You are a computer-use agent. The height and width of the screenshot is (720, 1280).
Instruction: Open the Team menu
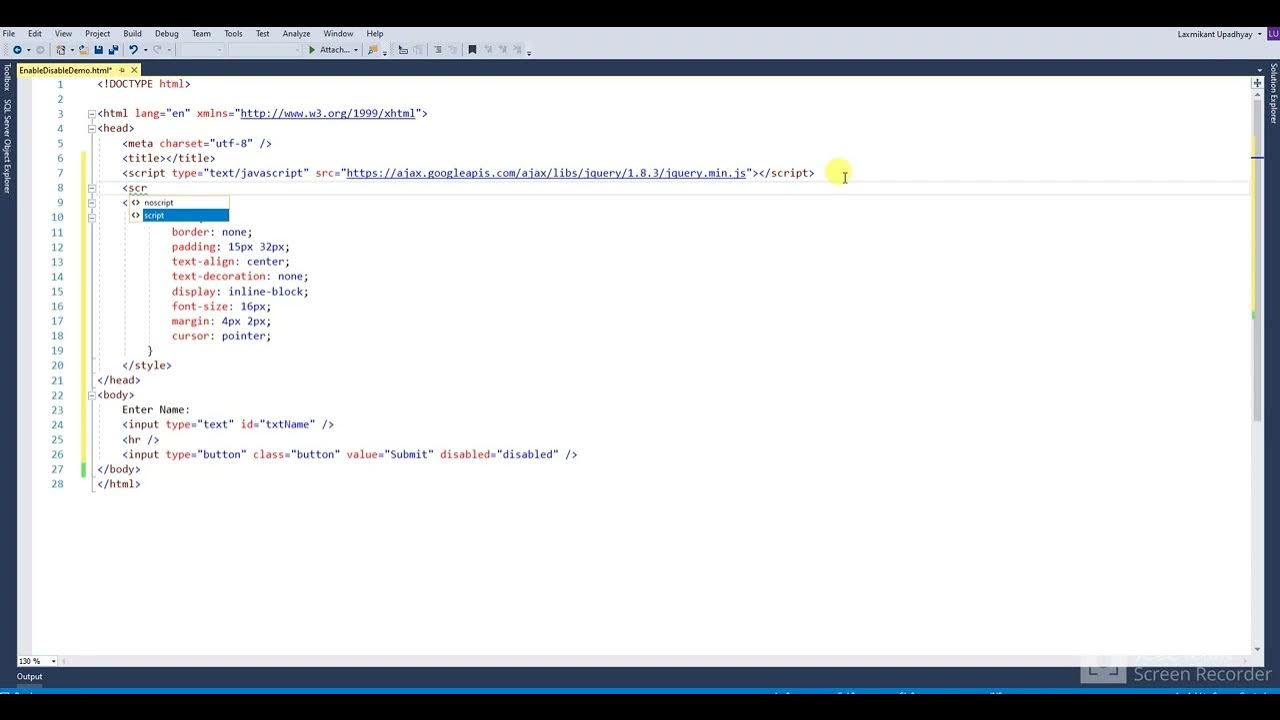[201, 34]
